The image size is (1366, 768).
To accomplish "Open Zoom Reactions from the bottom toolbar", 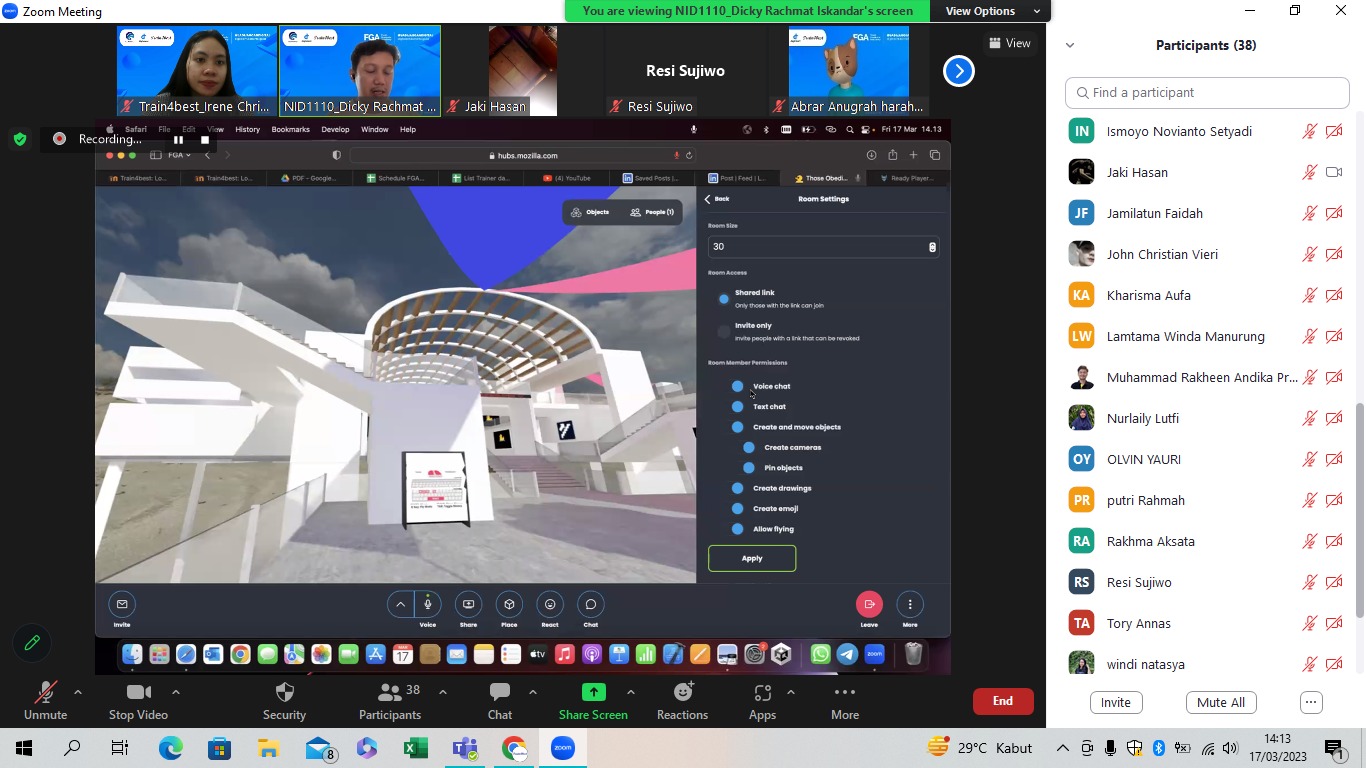I will [x=682, y=700].
